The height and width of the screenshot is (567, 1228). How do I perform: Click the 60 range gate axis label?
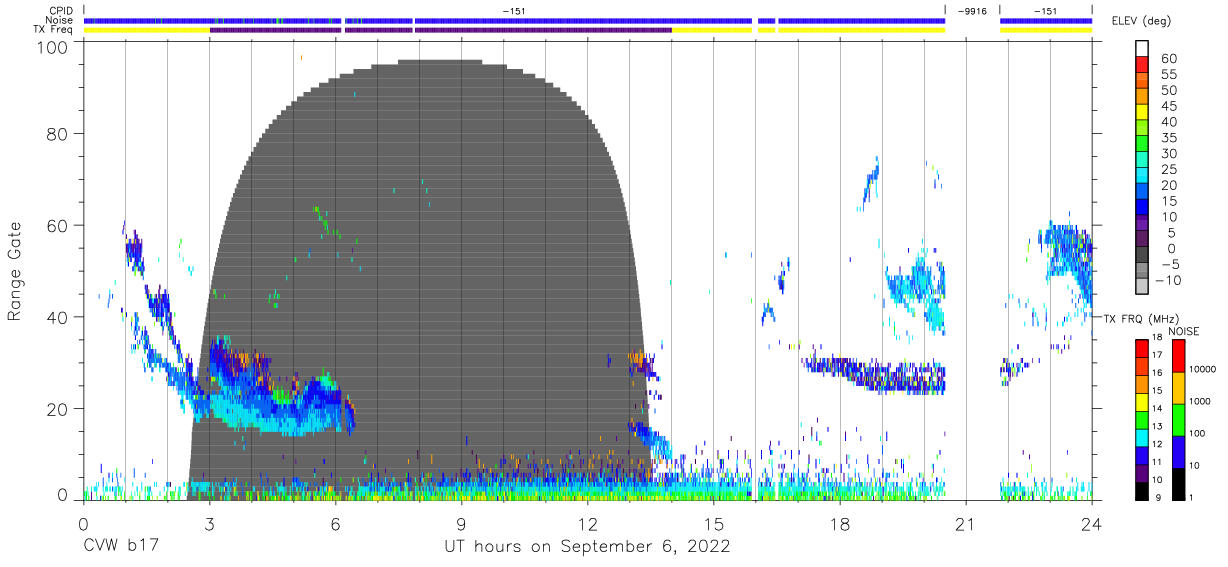point(56,225)
